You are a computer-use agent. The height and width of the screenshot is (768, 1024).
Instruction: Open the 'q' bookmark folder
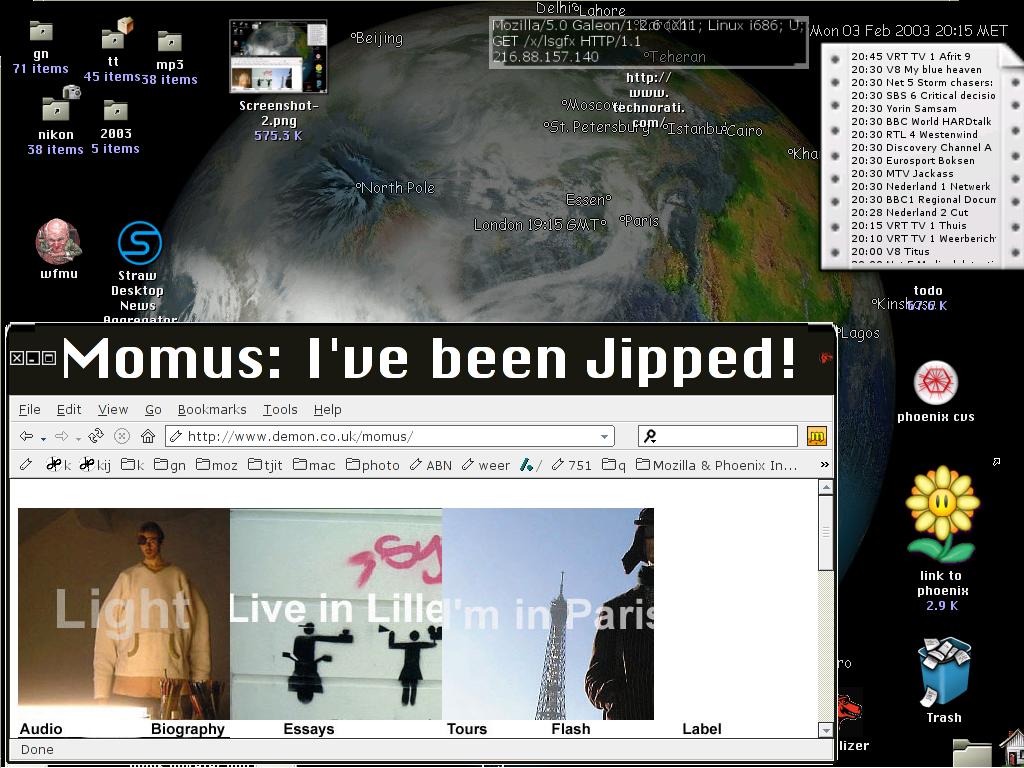(614, 465)
